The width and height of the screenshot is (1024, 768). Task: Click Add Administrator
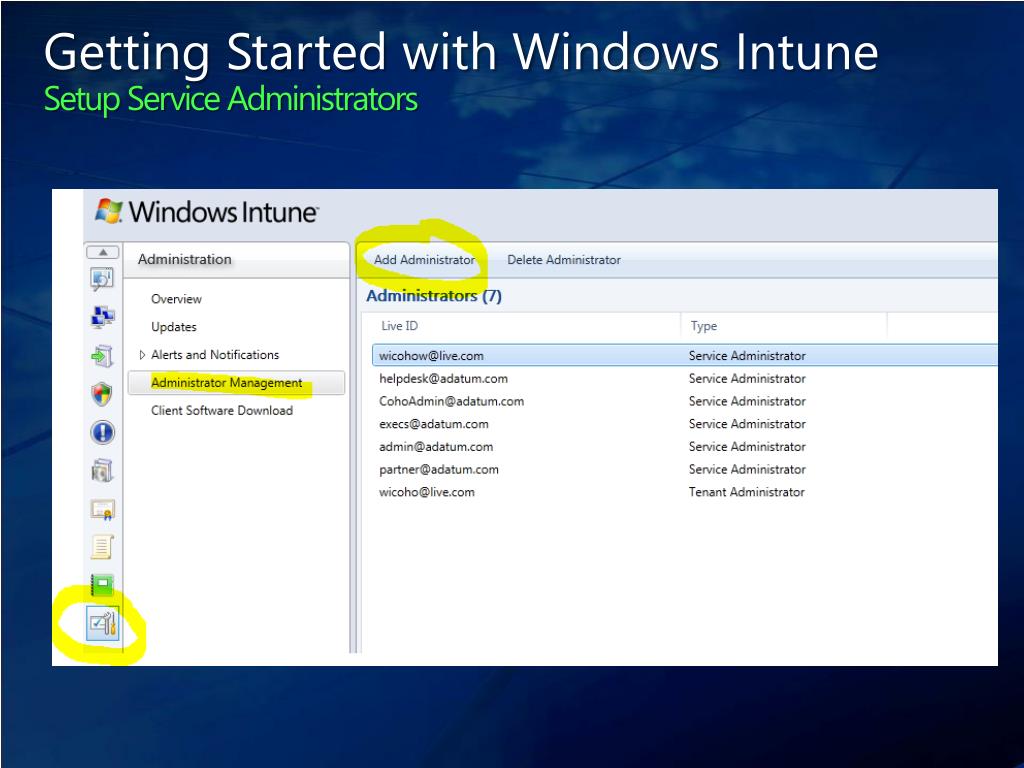(x=424, y=260)
